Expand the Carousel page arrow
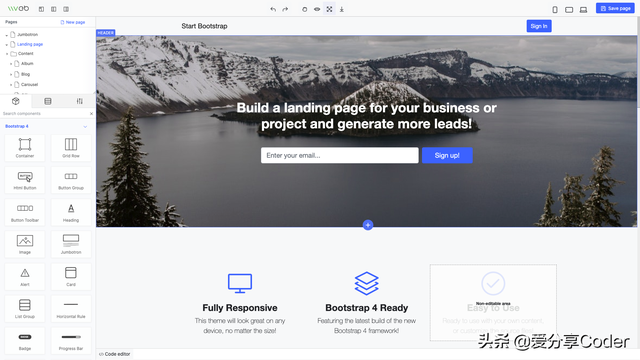Screen dimensions: 640x360 tap(11, 85)
